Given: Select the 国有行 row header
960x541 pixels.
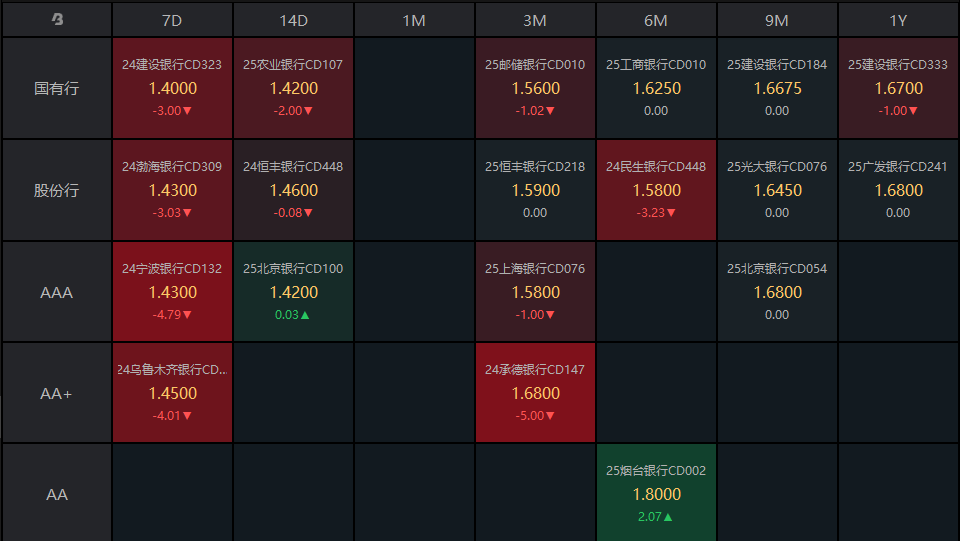Looking at the screenshot, I should [57, 88].
